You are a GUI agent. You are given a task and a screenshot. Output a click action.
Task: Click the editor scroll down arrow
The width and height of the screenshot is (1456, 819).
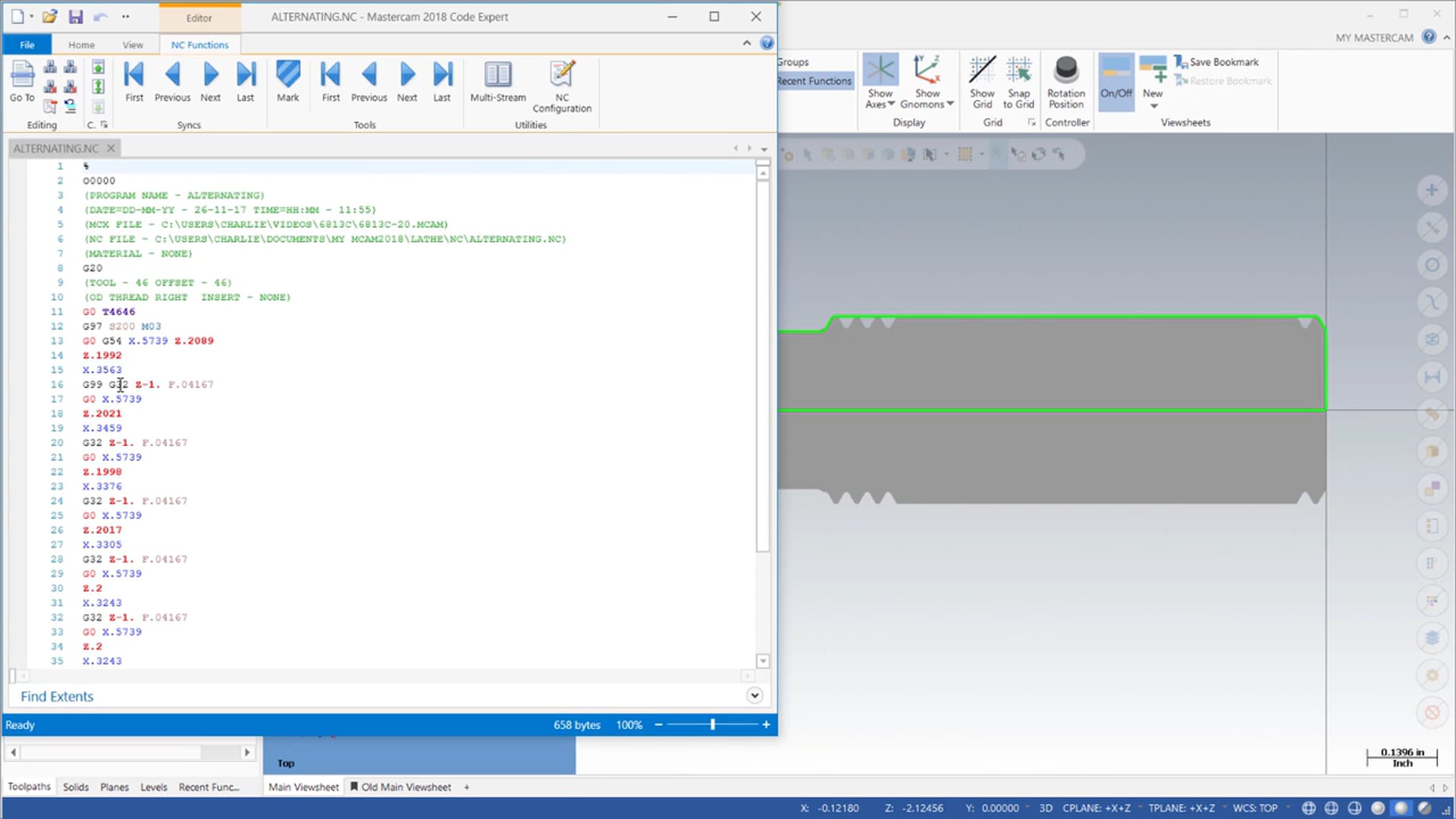click(x=763, y=661)
